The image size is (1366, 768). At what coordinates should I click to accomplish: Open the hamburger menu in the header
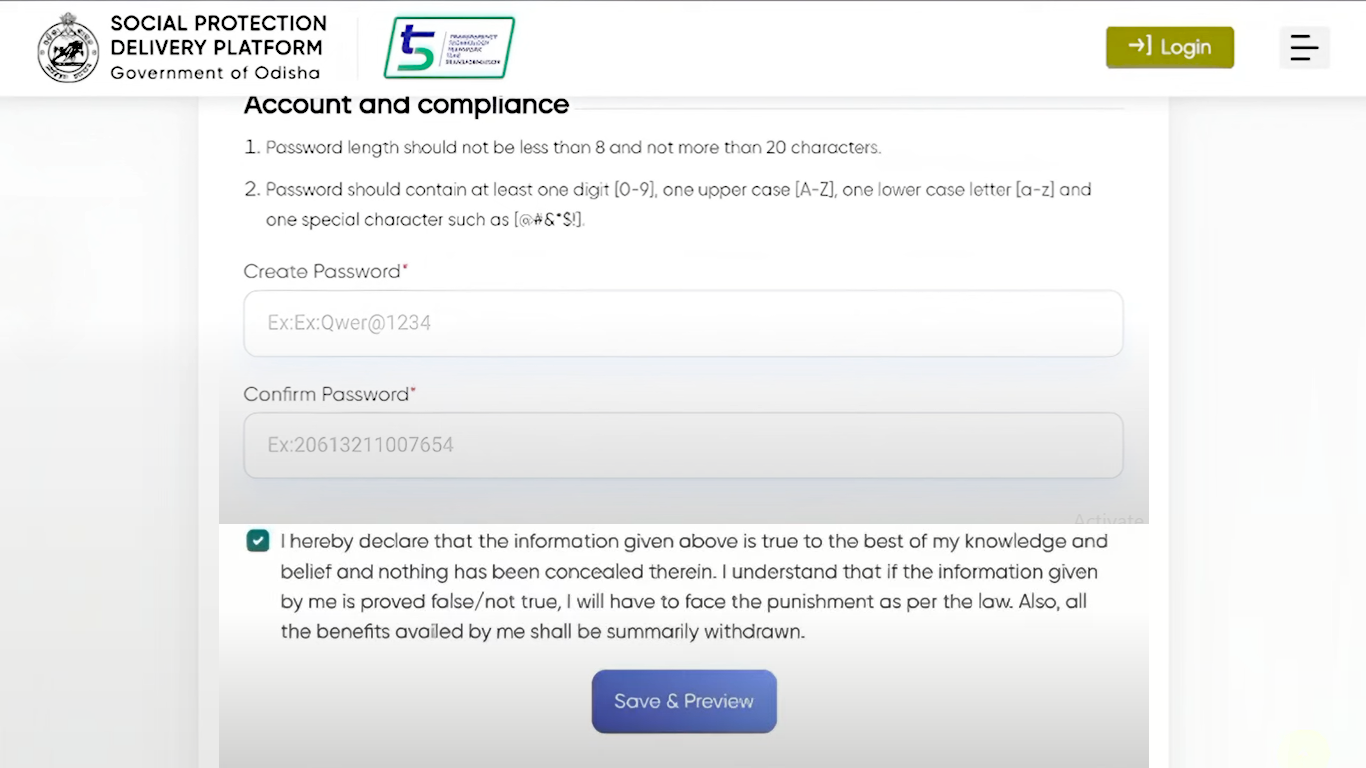pos(1304,47)
